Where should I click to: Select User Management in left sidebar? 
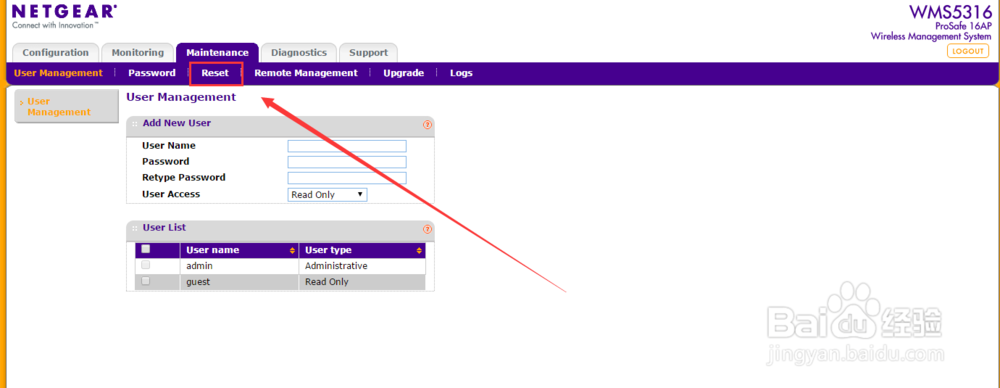(x=66, y=107)
